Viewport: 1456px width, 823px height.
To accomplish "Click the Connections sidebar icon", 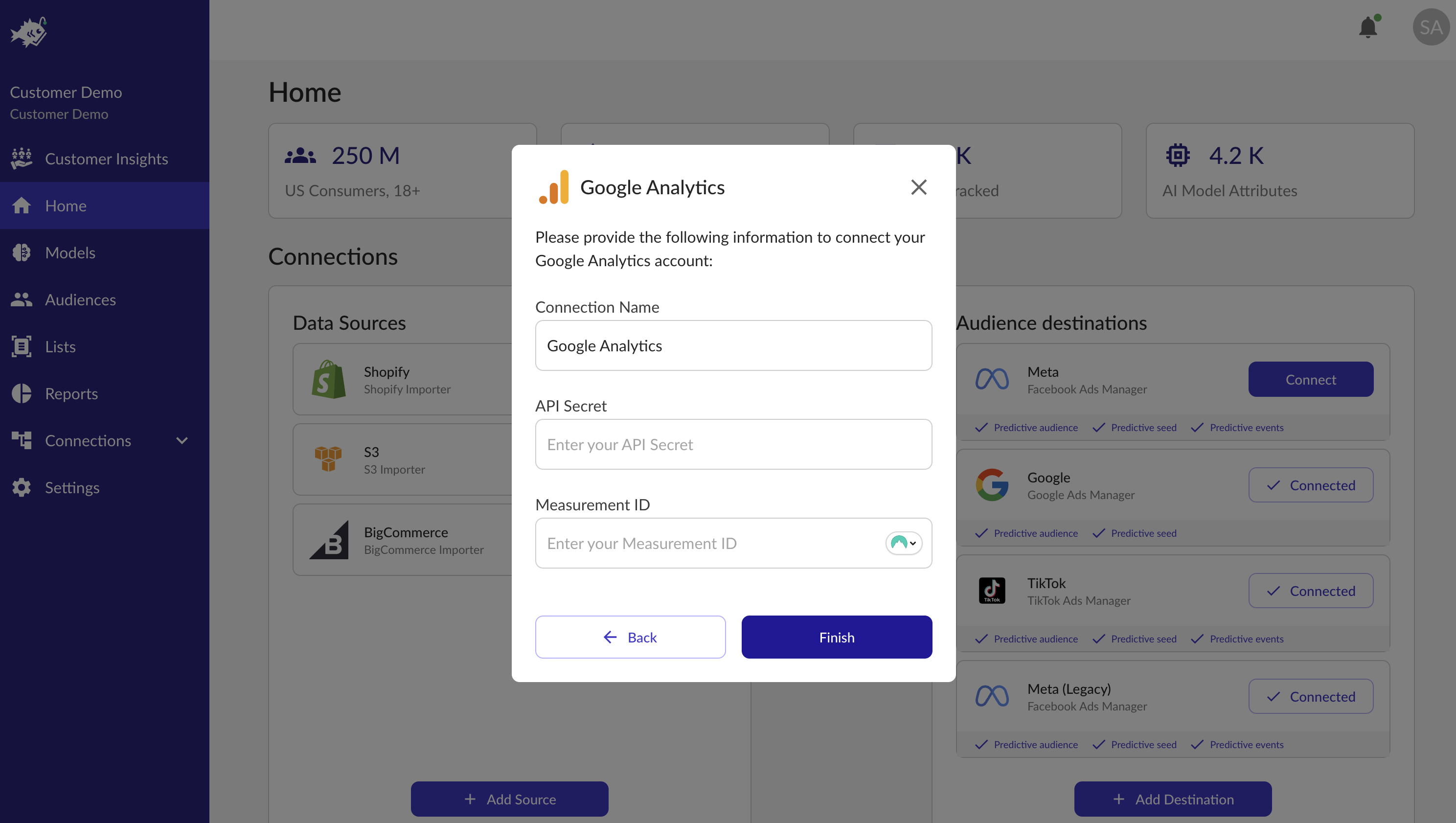I will tap(22, 440).
